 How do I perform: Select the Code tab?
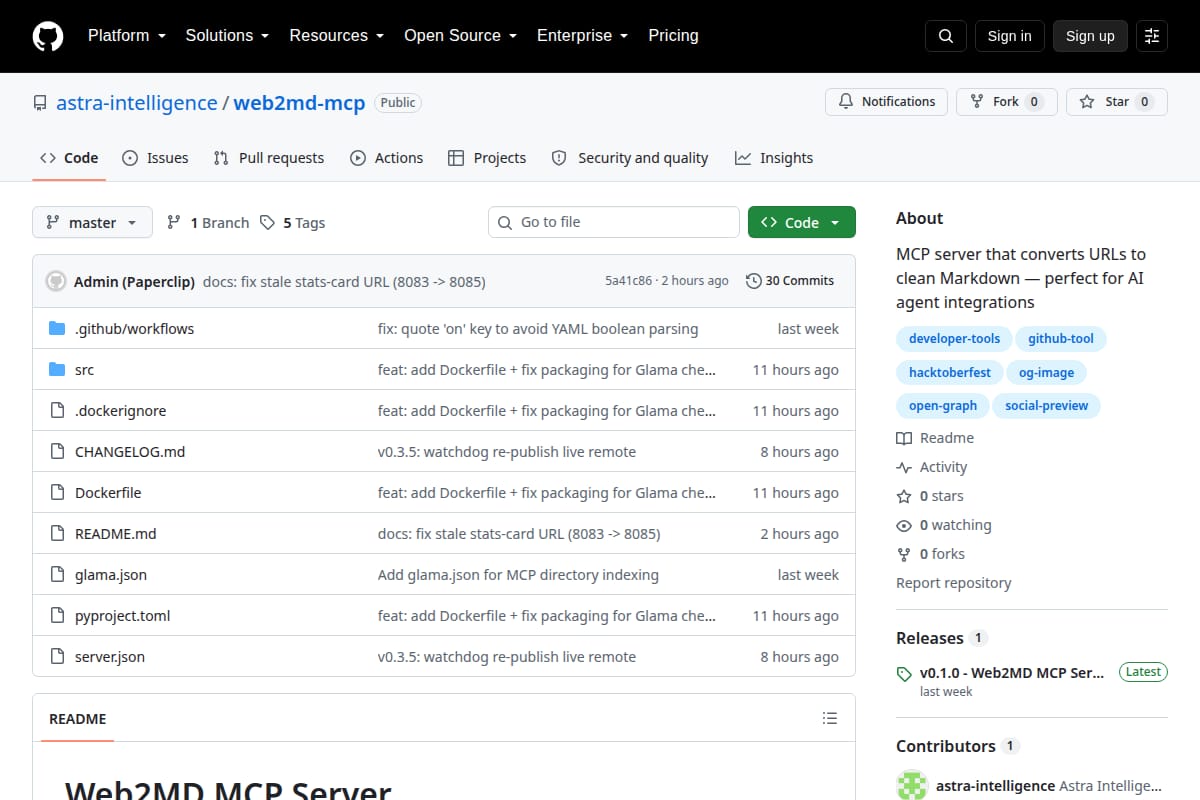[x=69, y=158]
